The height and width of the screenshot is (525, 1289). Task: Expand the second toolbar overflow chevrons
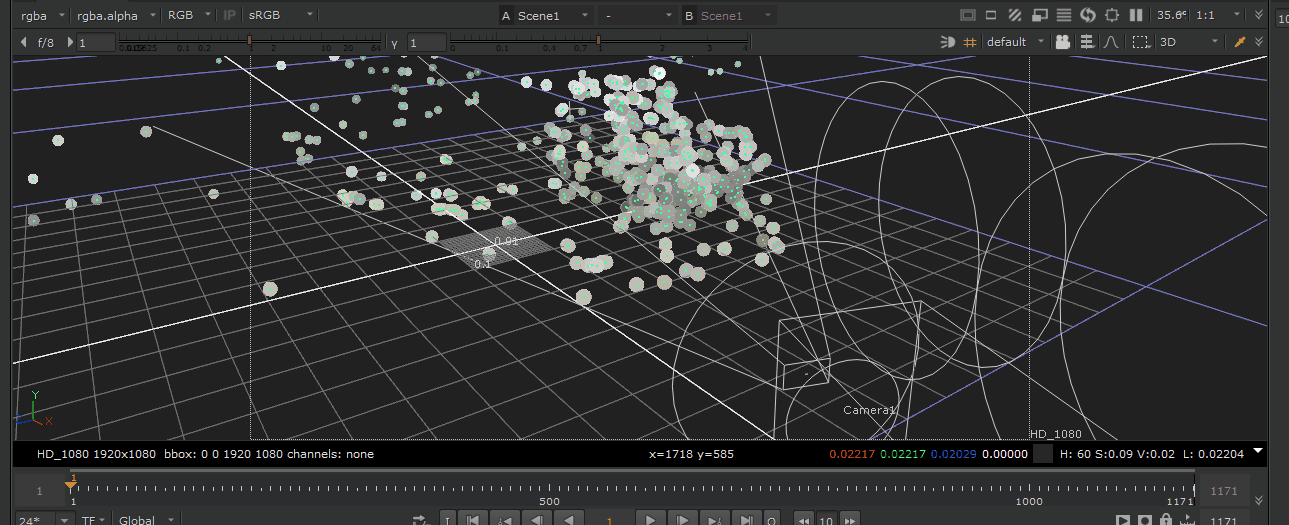click(x=1259, y=42)
